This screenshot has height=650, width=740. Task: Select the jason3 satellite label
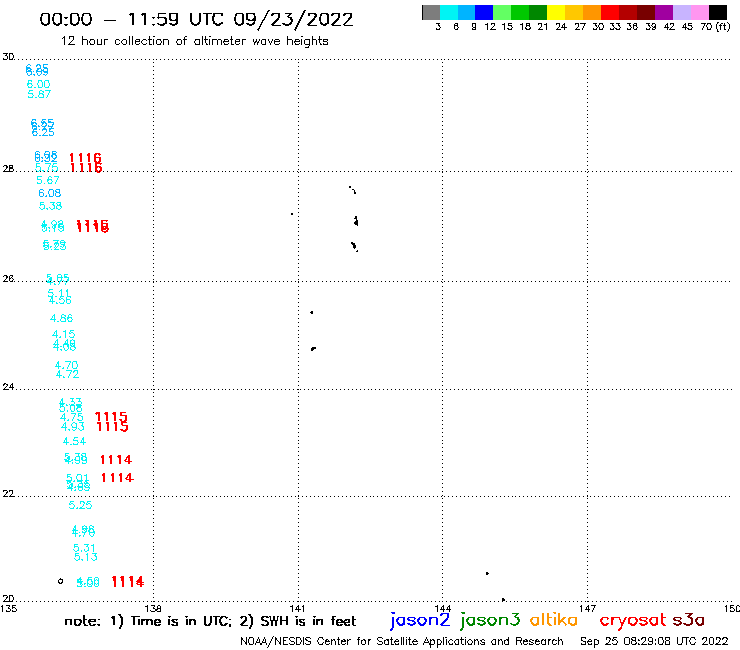(x=490, y=620)
